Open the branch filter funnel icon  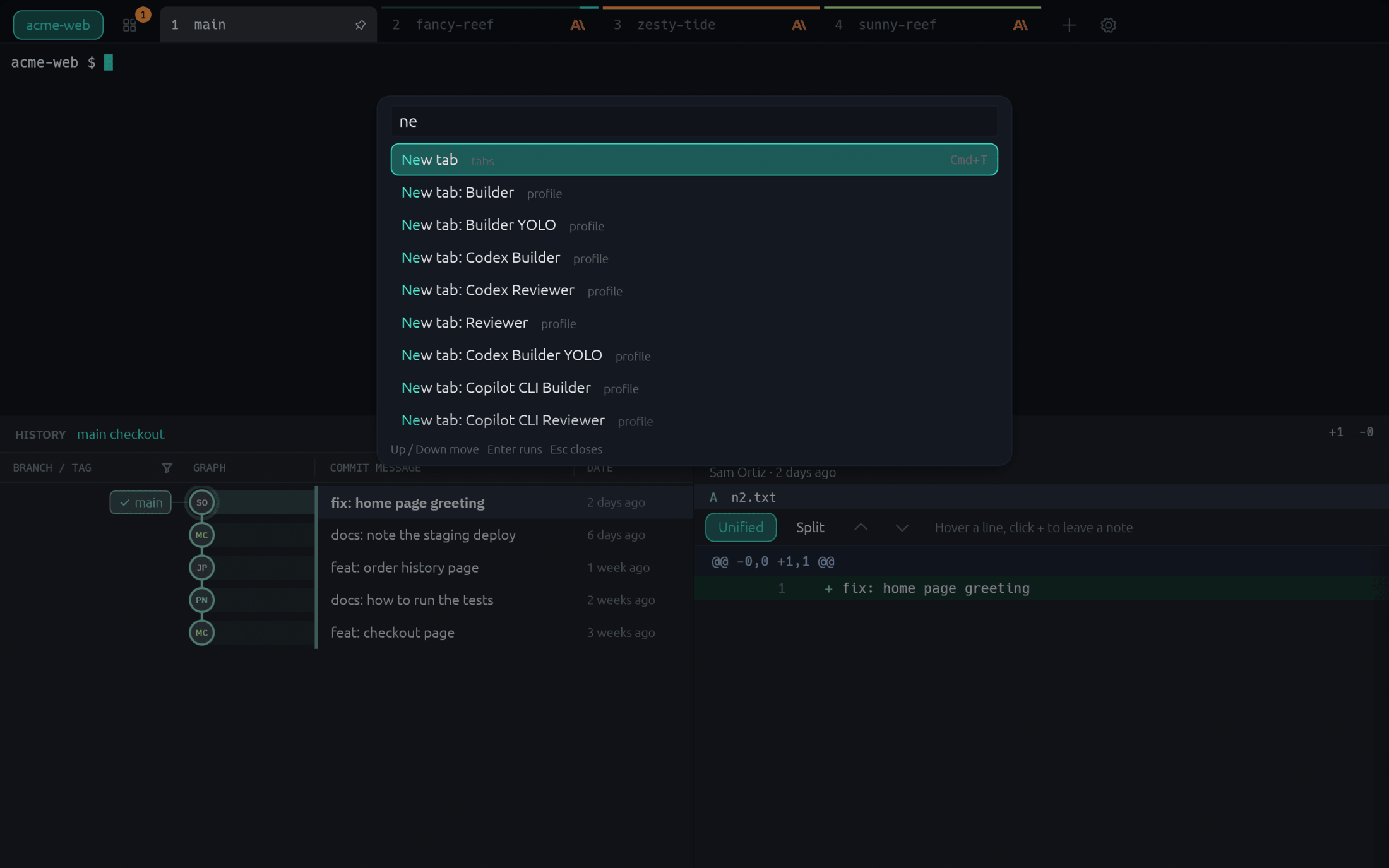click(167, 468)
